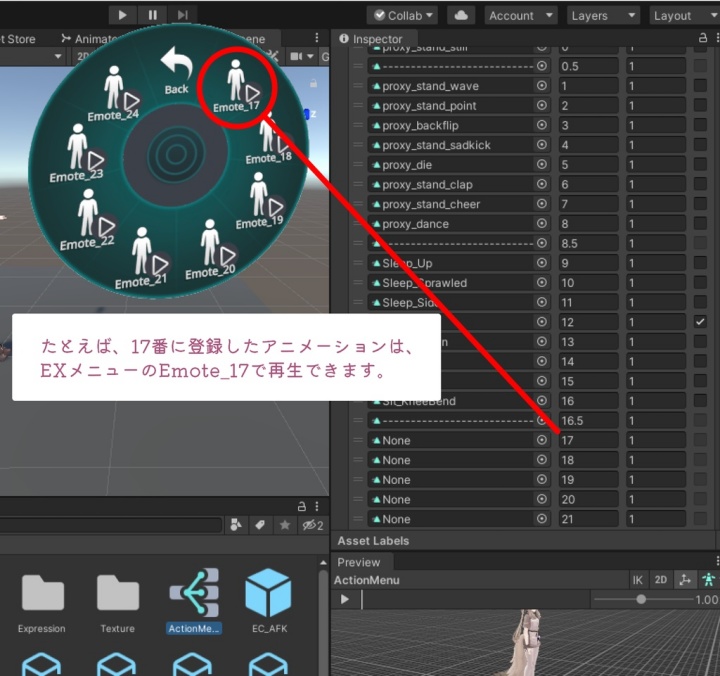Click the Asset Labels header

[373, 541]
